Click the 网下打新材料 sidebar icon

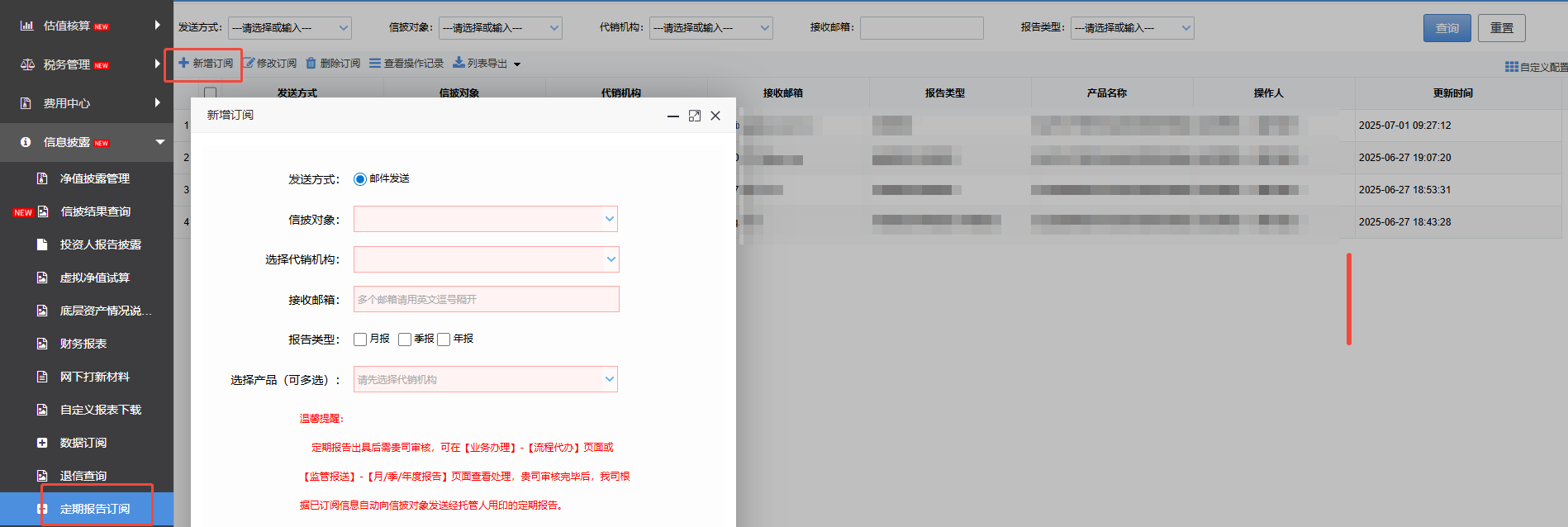[42, 377]
